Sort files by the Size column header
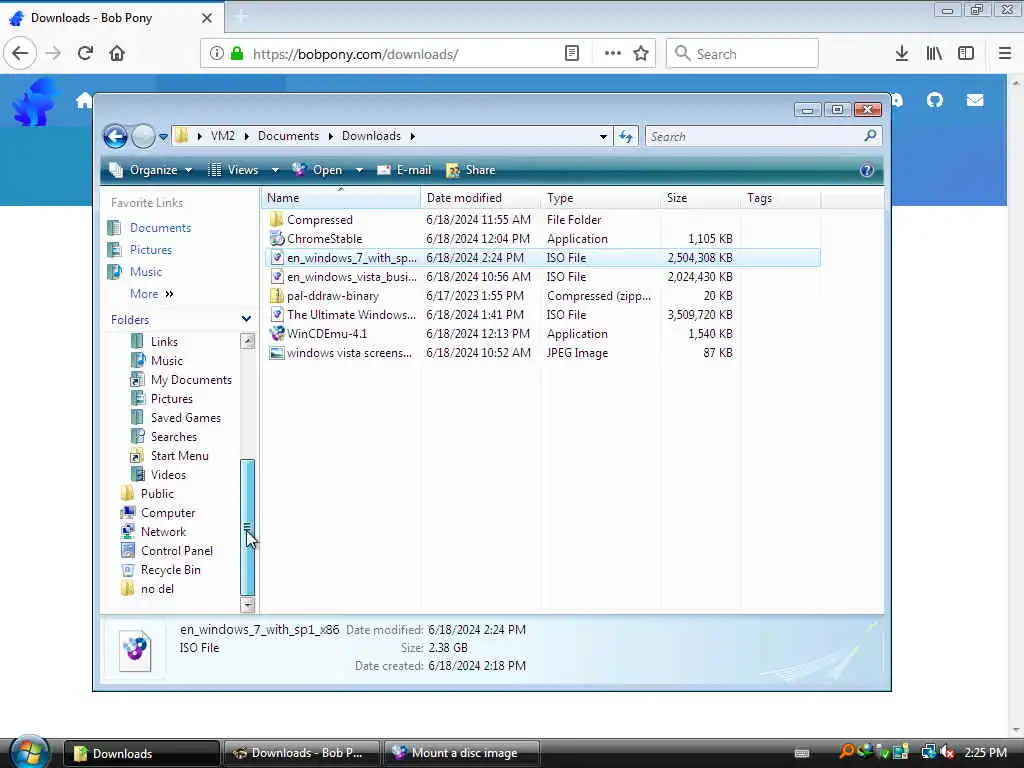 click(700, 198)
